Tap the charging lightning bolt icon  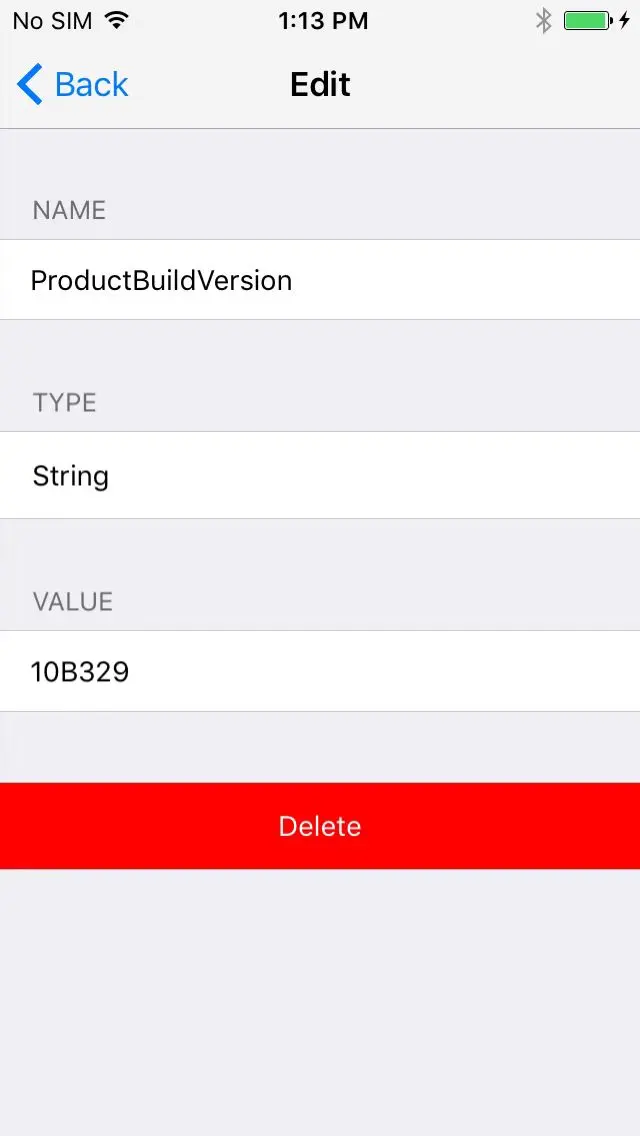(x=624, y=21)
